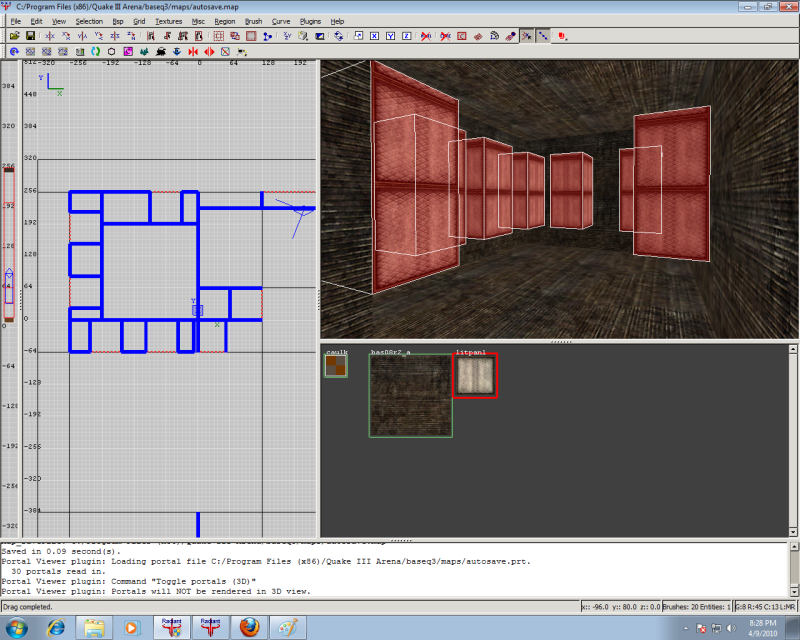The image size is (800, 640).
Task: Toggle the crossed-out MDL model selection filter
Action: coord(426,36)
